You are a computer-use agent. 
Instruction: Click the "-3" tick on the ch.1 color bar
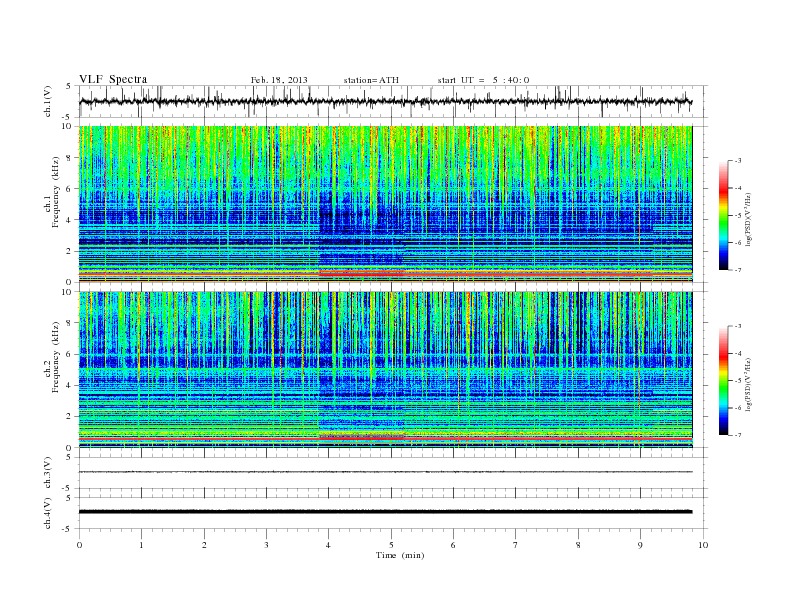point(737,161)
